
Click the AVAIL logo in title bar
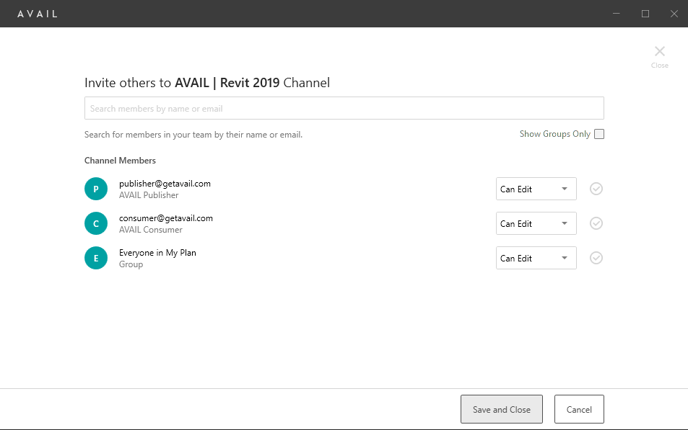tap(37, 14)
